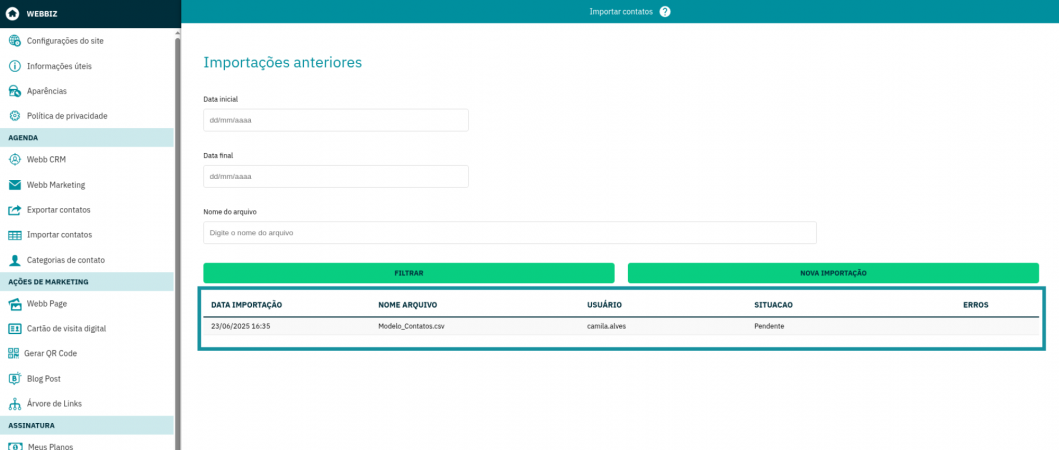Open the help question mark icon
Image resolution: width=1059 pixels, height=450 pixels.
665,11
